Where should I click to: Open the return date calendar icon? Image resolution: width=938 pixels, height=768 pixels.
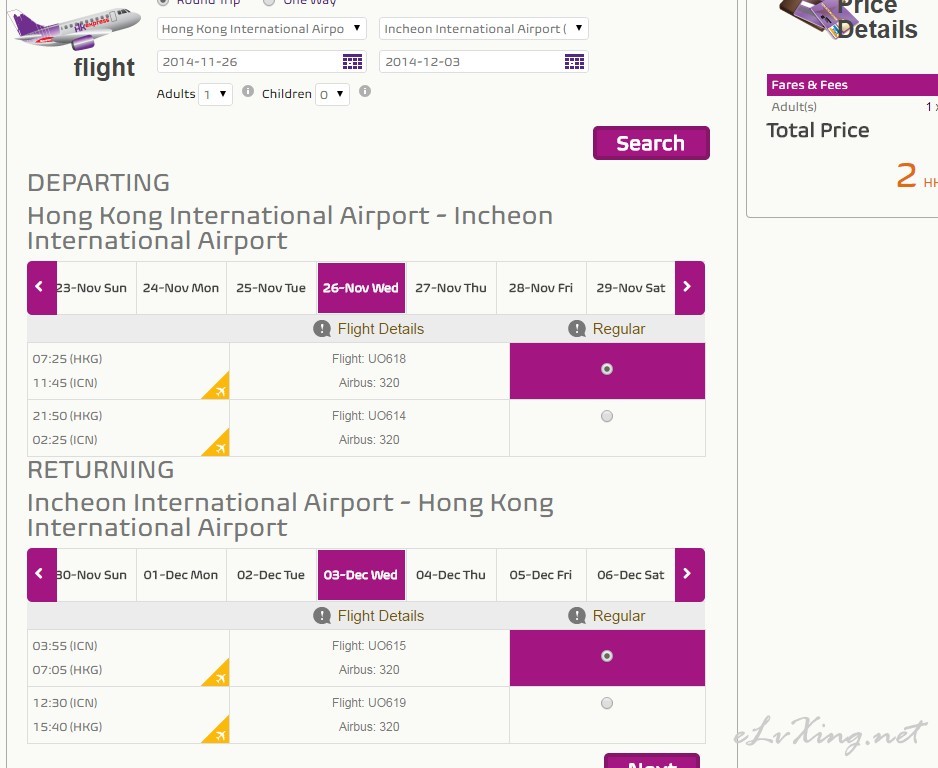[574, 62]
